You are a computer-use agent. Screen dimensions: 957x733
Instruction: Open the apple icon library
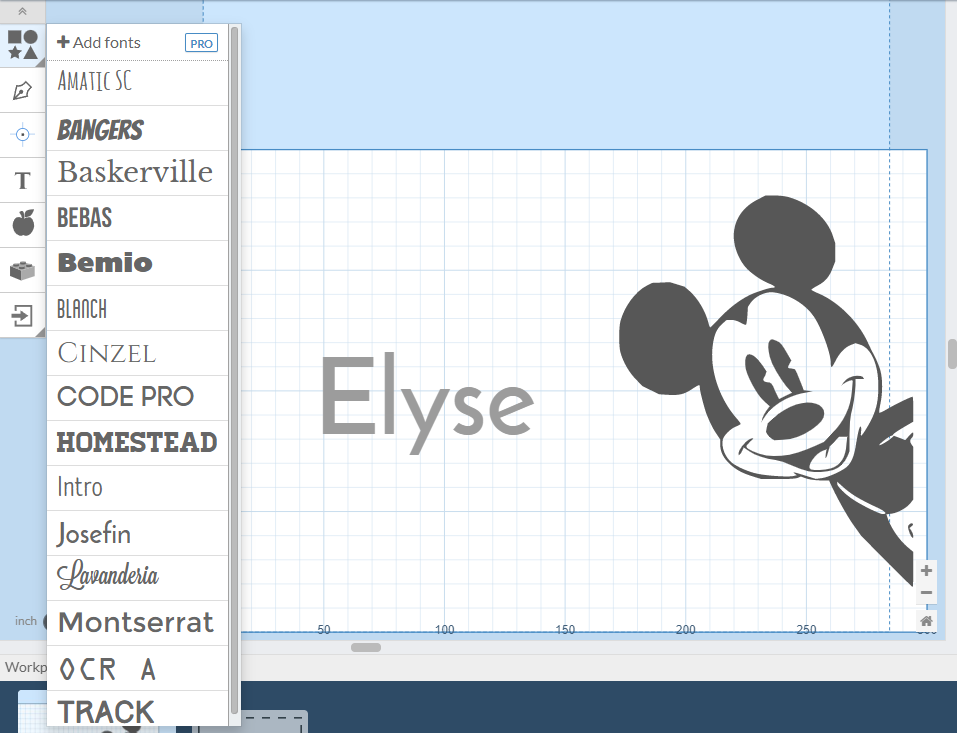(23, 223)
